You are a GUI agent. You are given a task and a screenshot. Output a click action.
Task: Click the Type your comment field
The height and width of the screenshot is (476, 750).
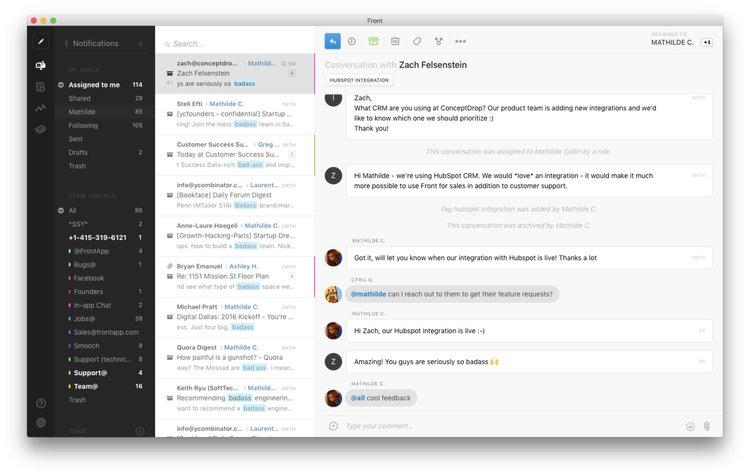pyautogui.click(x=512, y=426)
